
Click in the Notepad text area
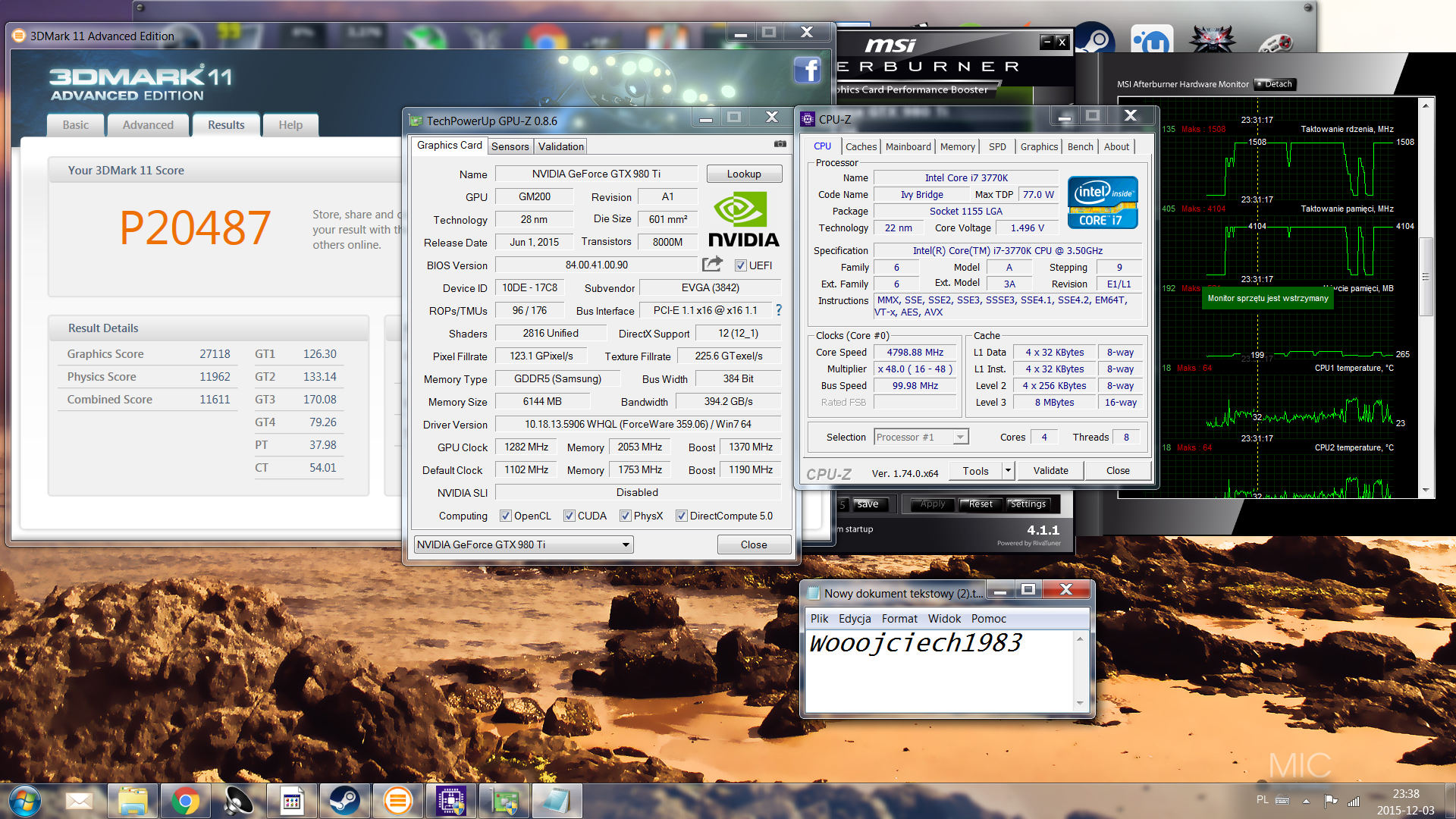(x=939, y=672)
